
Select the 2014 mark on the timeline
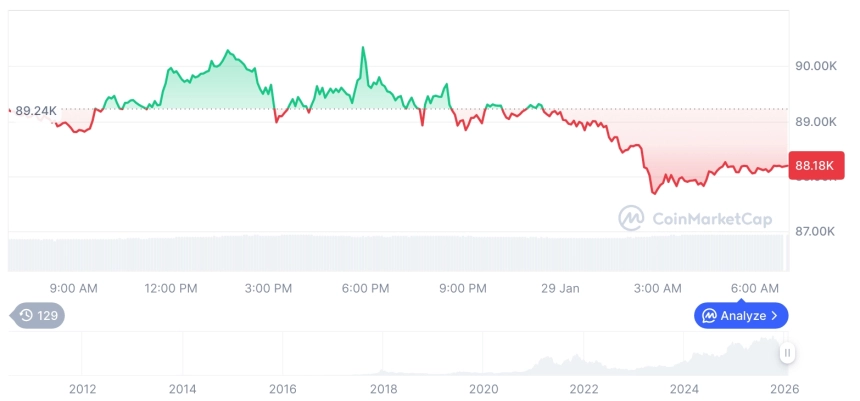[x=182, y=389]
